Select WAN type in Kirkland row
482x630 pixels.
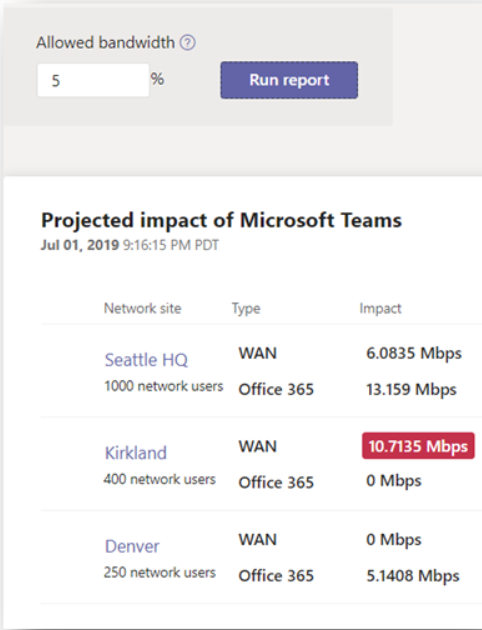(x=257, y=446)
